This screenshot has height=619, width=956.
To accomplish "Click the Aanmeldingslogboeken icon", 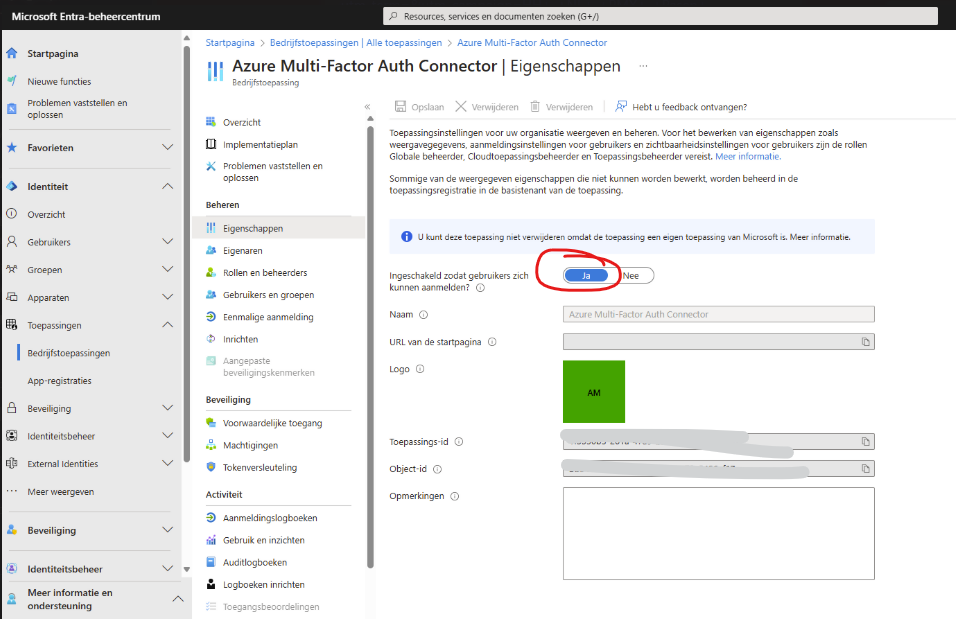I will click(211, 518).
